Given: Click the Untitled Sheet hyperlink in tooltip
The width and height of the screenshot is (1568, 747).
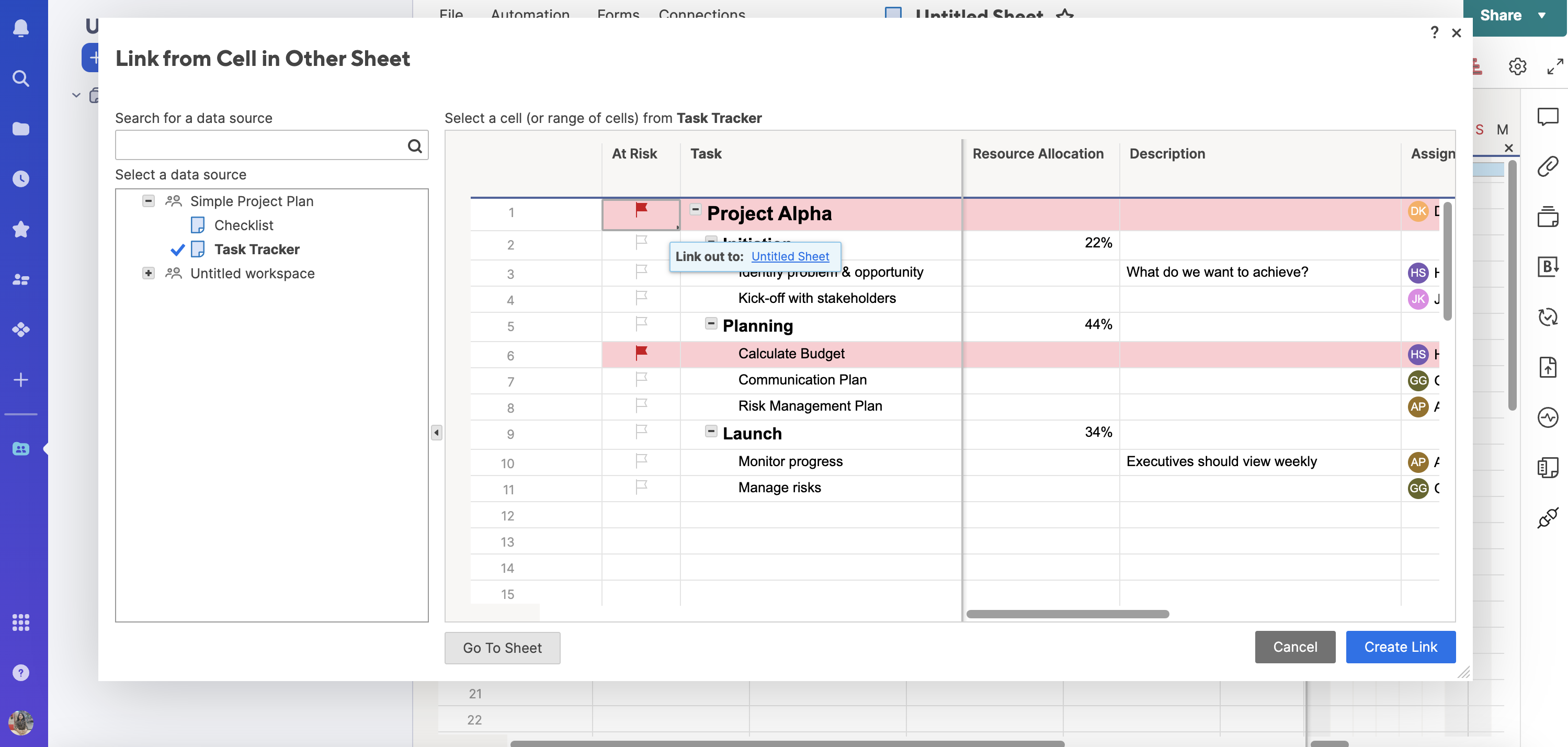Looking at the screenshot, I should pos(789,257).
